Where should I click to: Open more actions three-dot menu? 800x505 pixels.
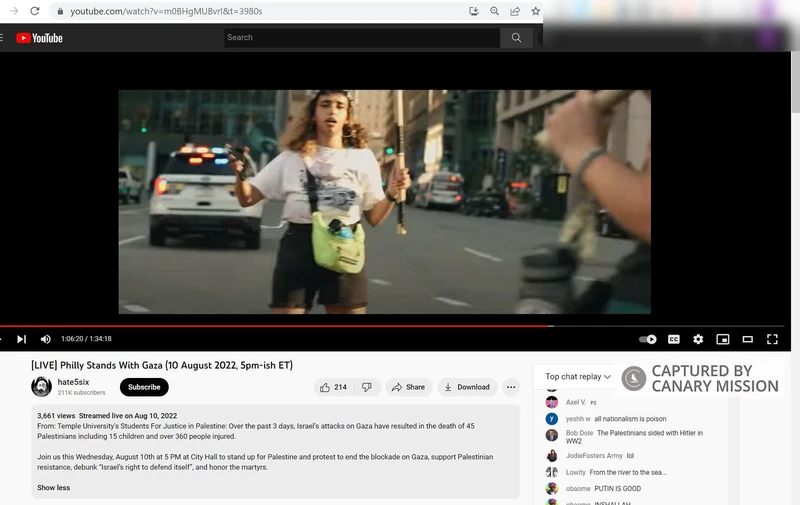[x=511, y=387]
